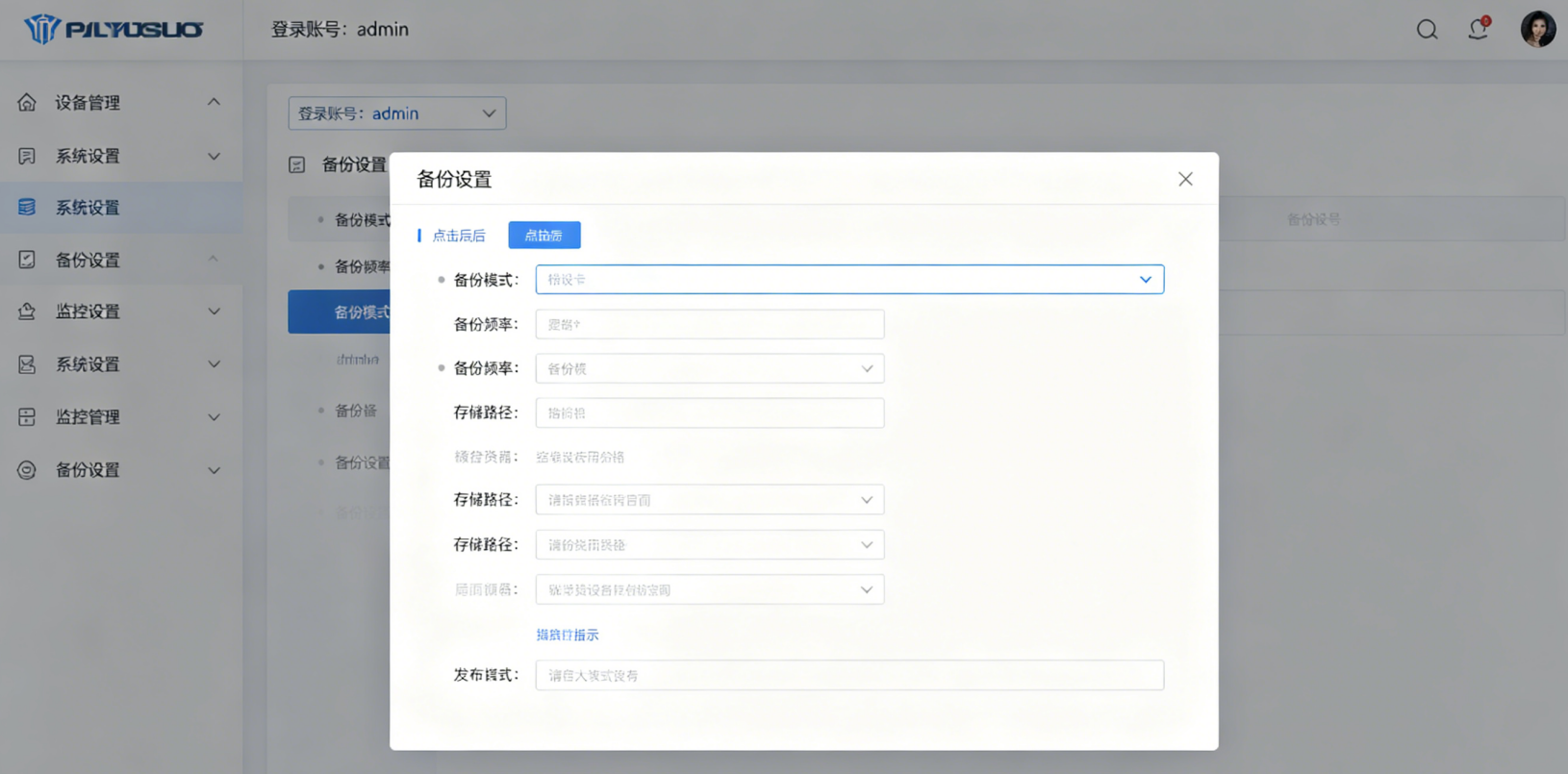Open the second 存储路径 dropdown above last select
The image size is (1568, 774).
[x=710, y=544]
